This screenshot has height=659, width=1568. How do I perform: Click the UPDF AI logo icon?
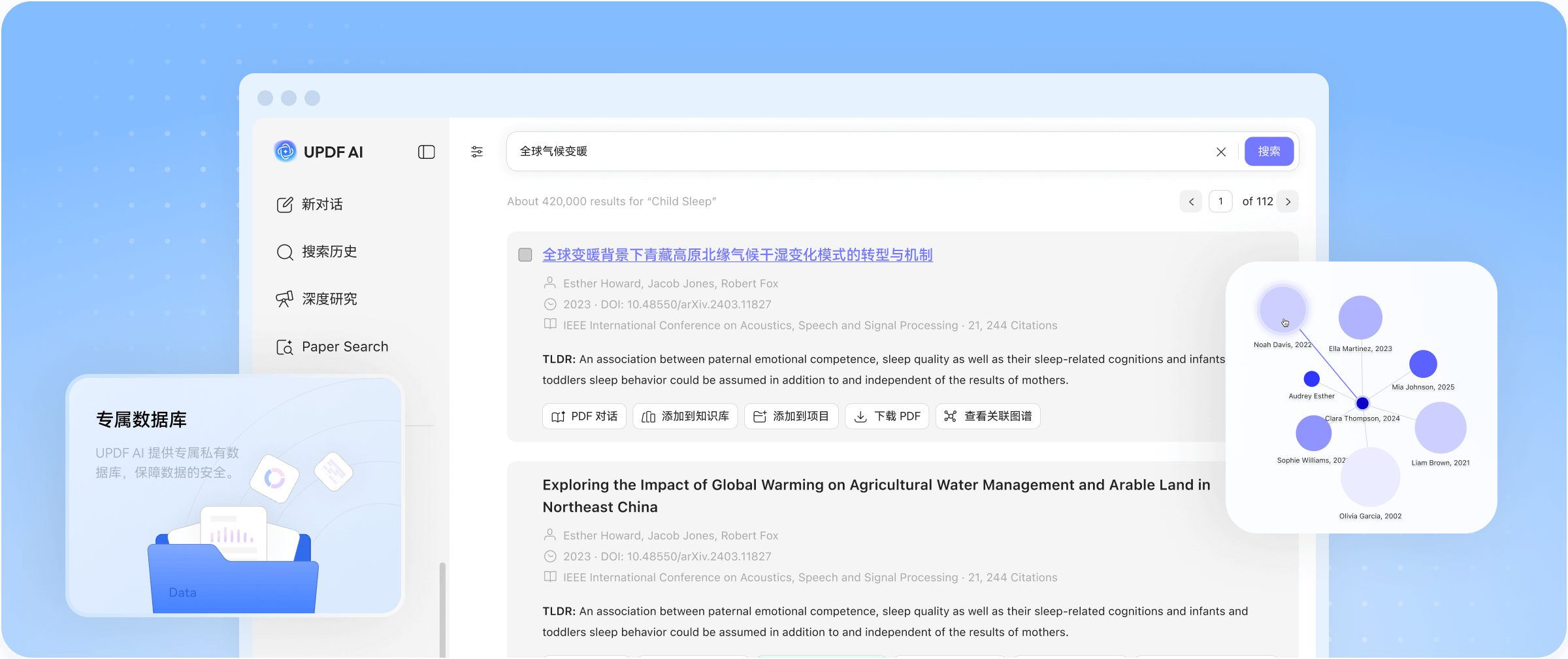point(285,152)
